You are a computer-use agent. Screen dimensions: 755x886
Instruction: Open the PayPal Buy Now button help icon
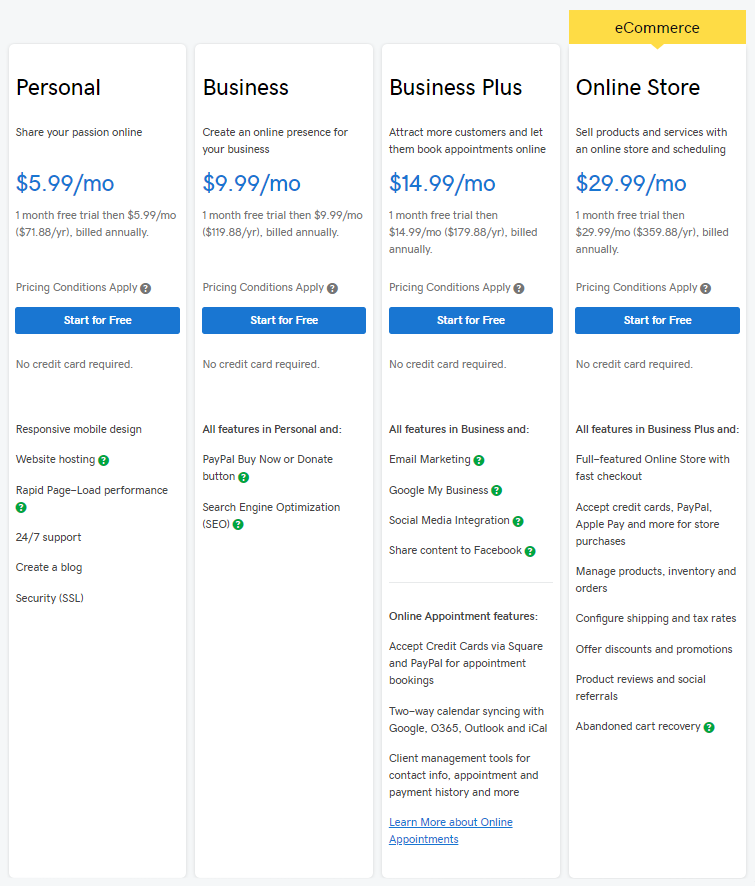[243, 478]
